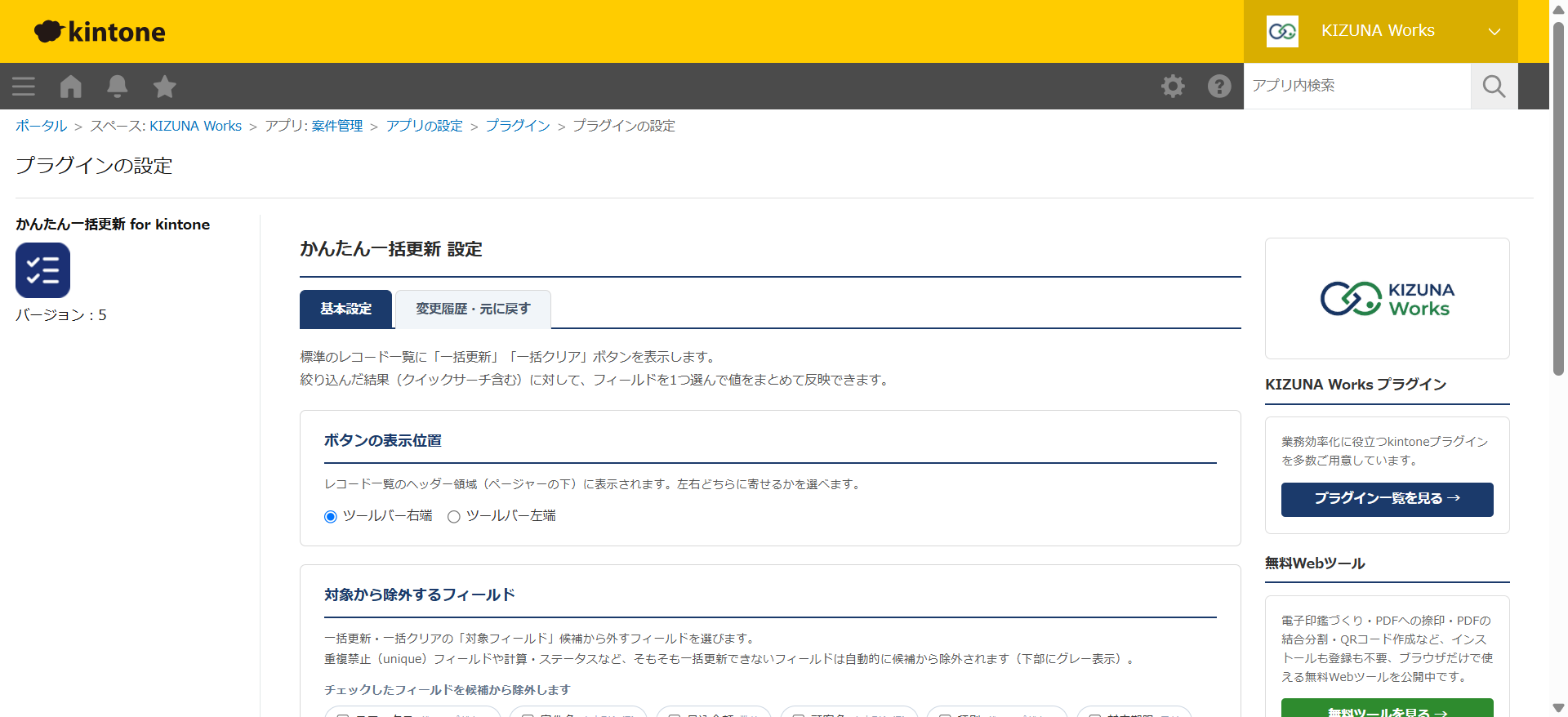Click かんたん一括更新 設定 title
The width and height of the screenshot is (1568, 717).
(x=391, y=249)
